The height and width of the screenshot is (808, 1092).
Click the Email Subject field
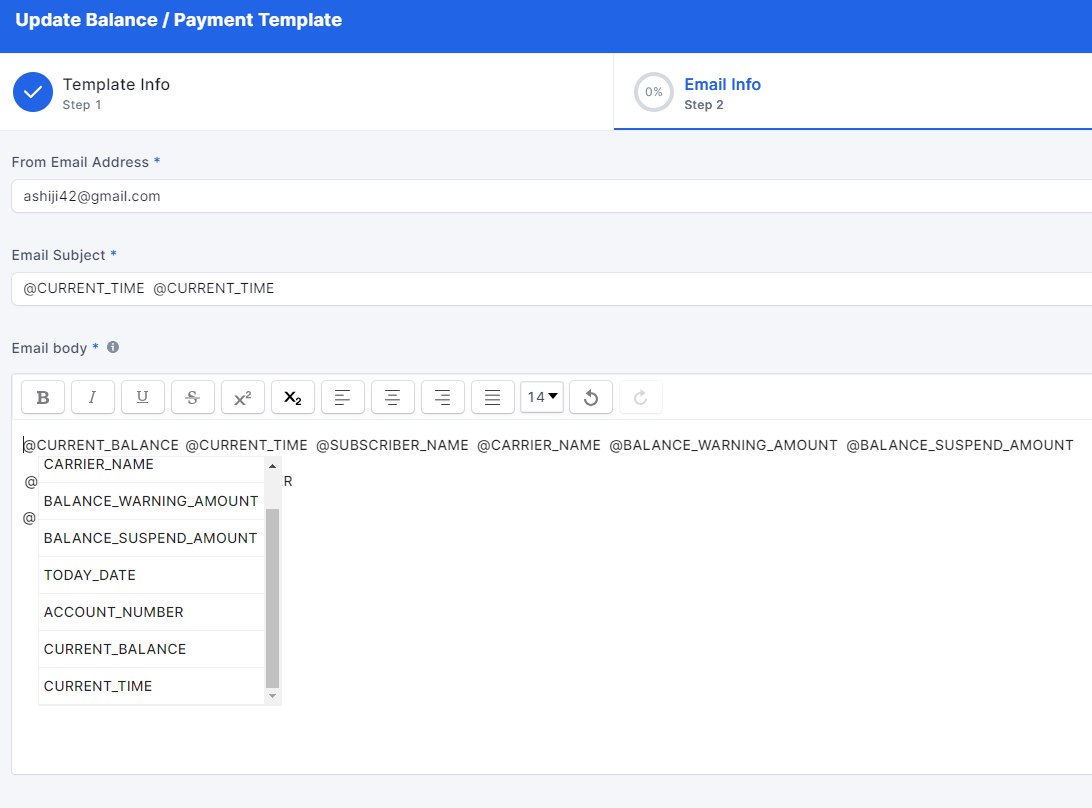(x=552, y=288)
